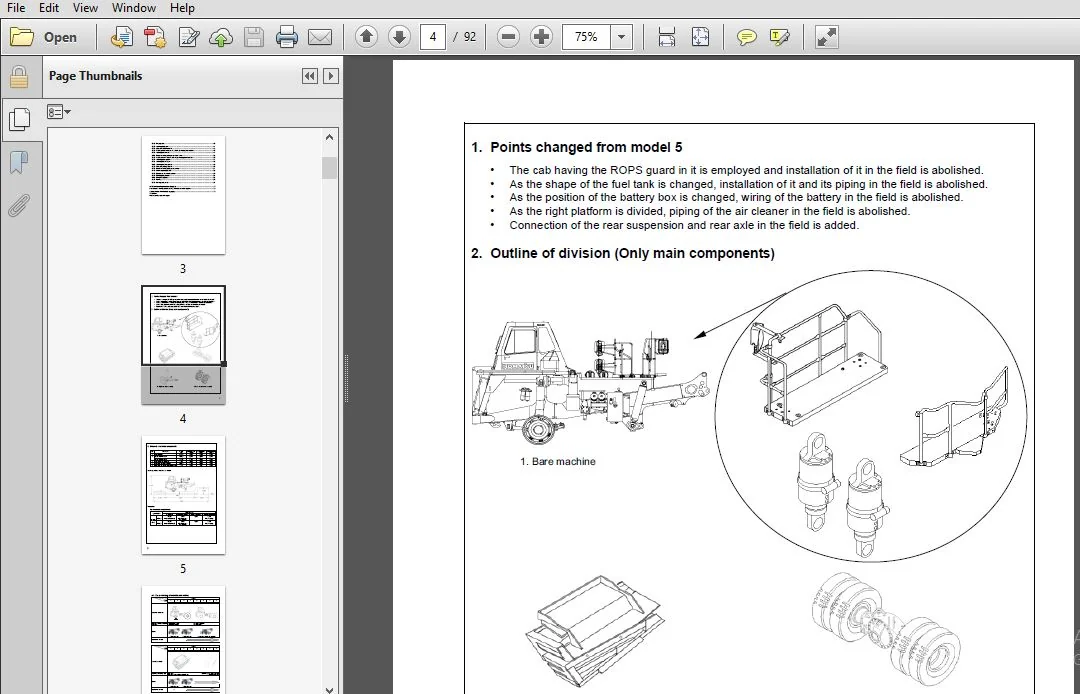Open the File menu

[x=15, y=8]
